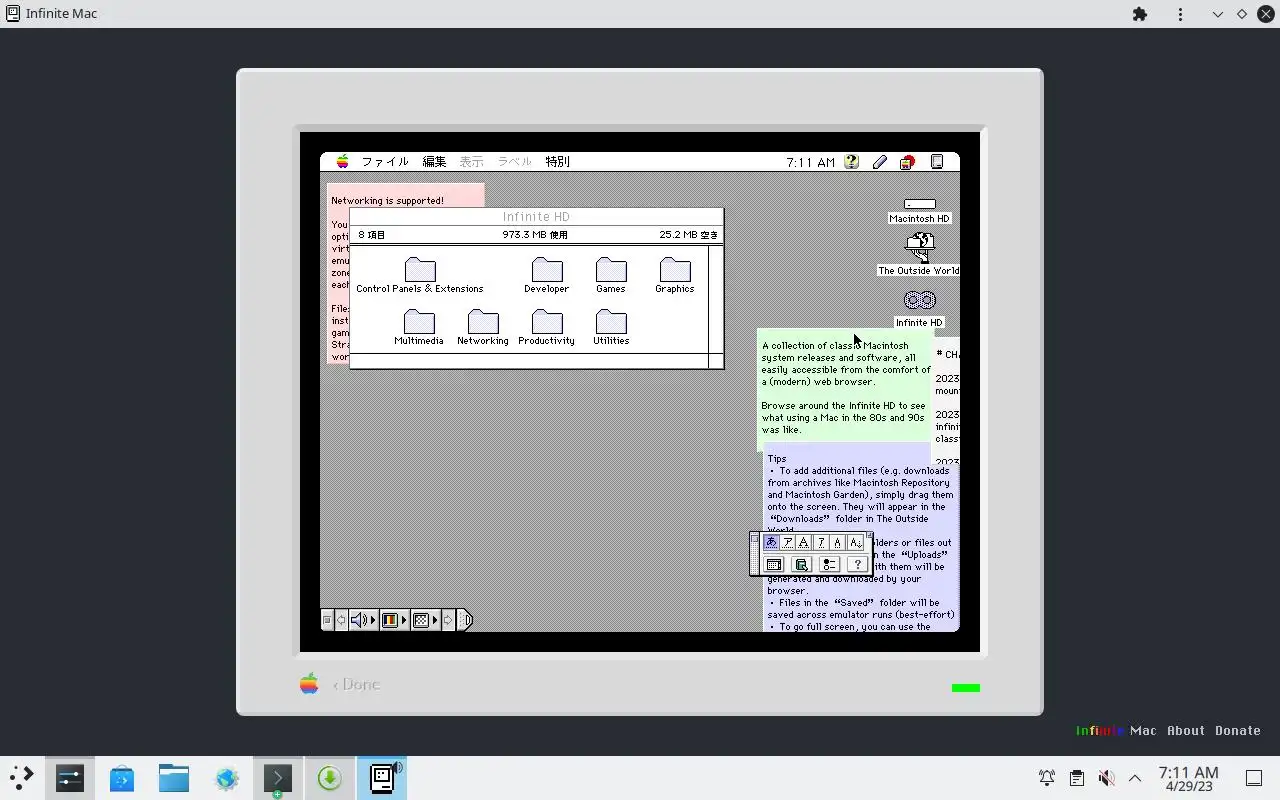Open the 編集 menu
The width and height of the screenshot is (1280, 800).
coord(434,162)
